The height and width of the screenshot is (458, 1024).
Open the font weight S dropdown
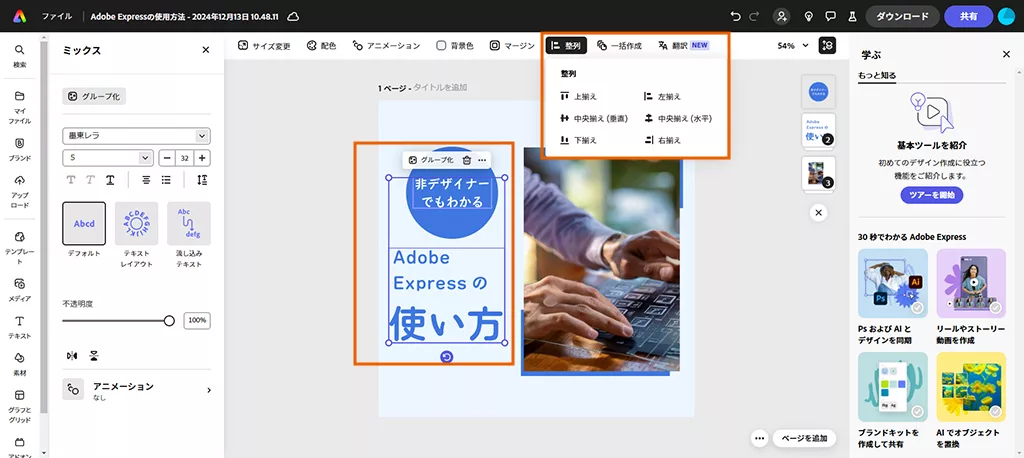point(108,158)
